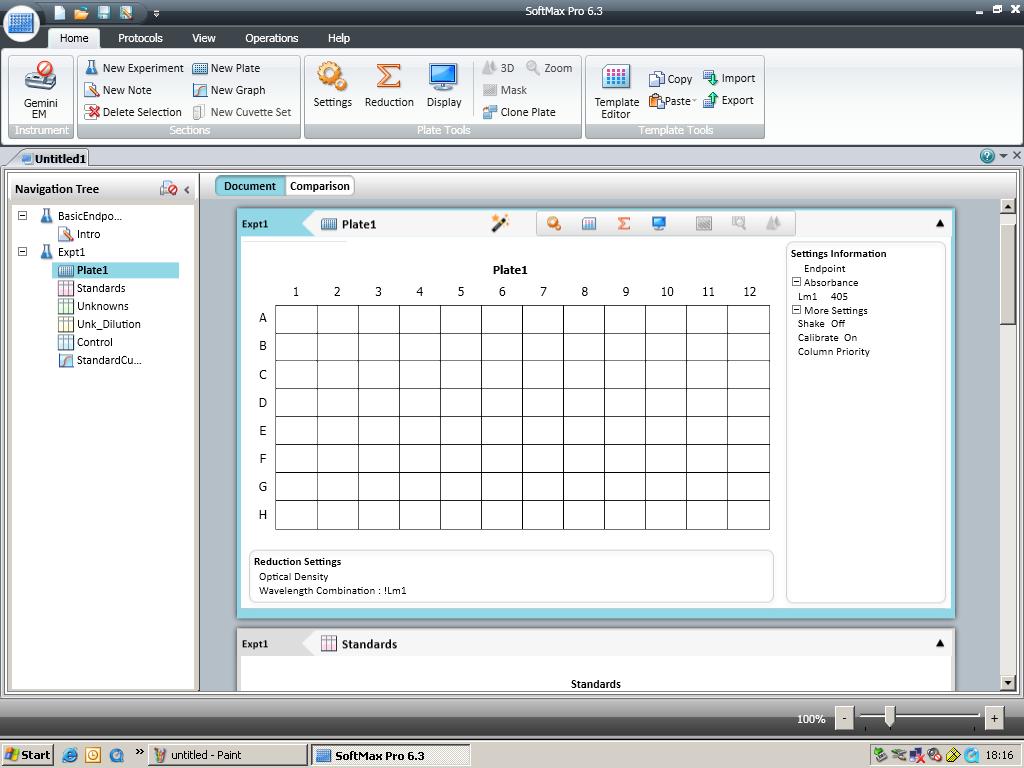1024x768 pixels.
Task: Click the zoom plus button
Action: (x=994, y=718)
